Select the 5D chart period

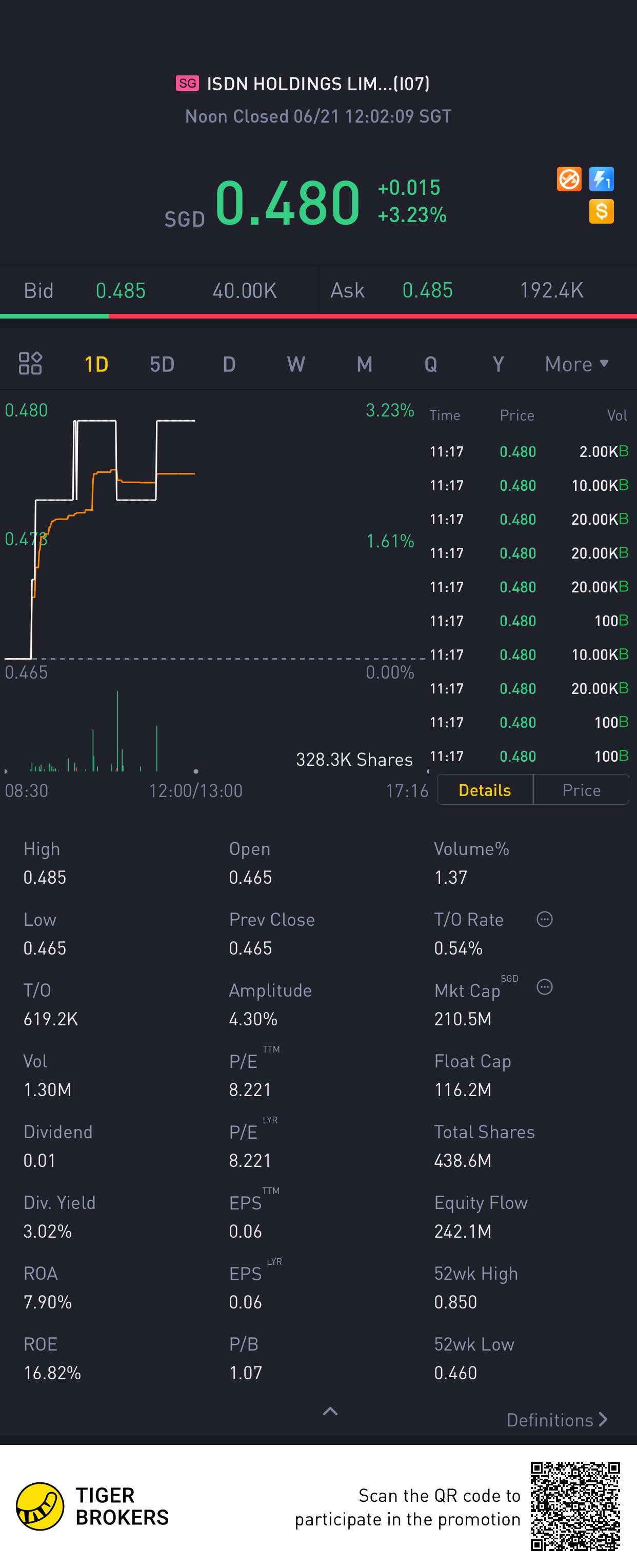coord(162,364)
